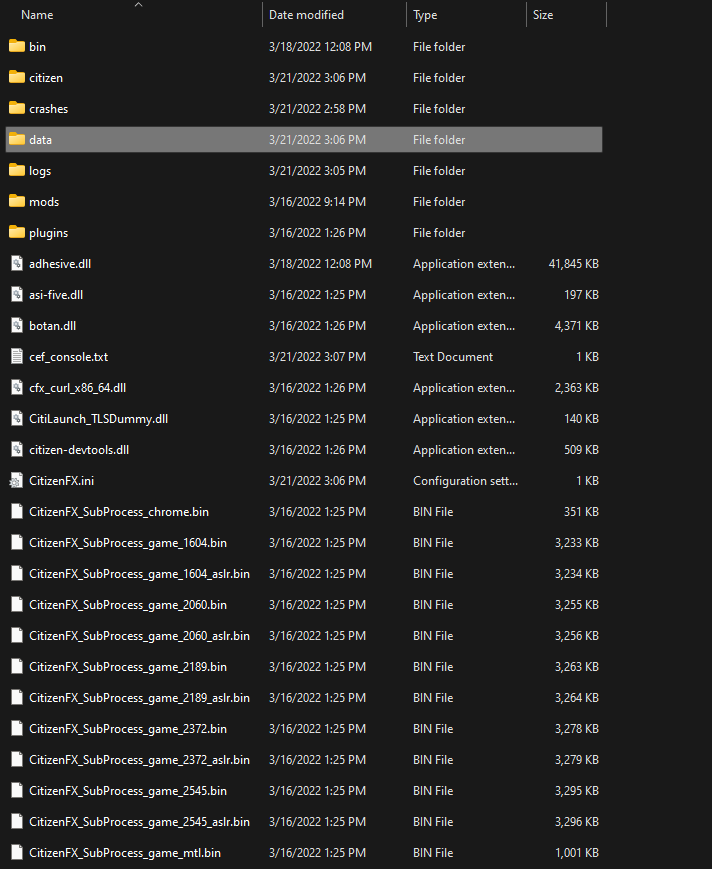This screenshot has height=869, width=712.
Task: Click the citizen folder icon
Action: click(x=17, y=77)
